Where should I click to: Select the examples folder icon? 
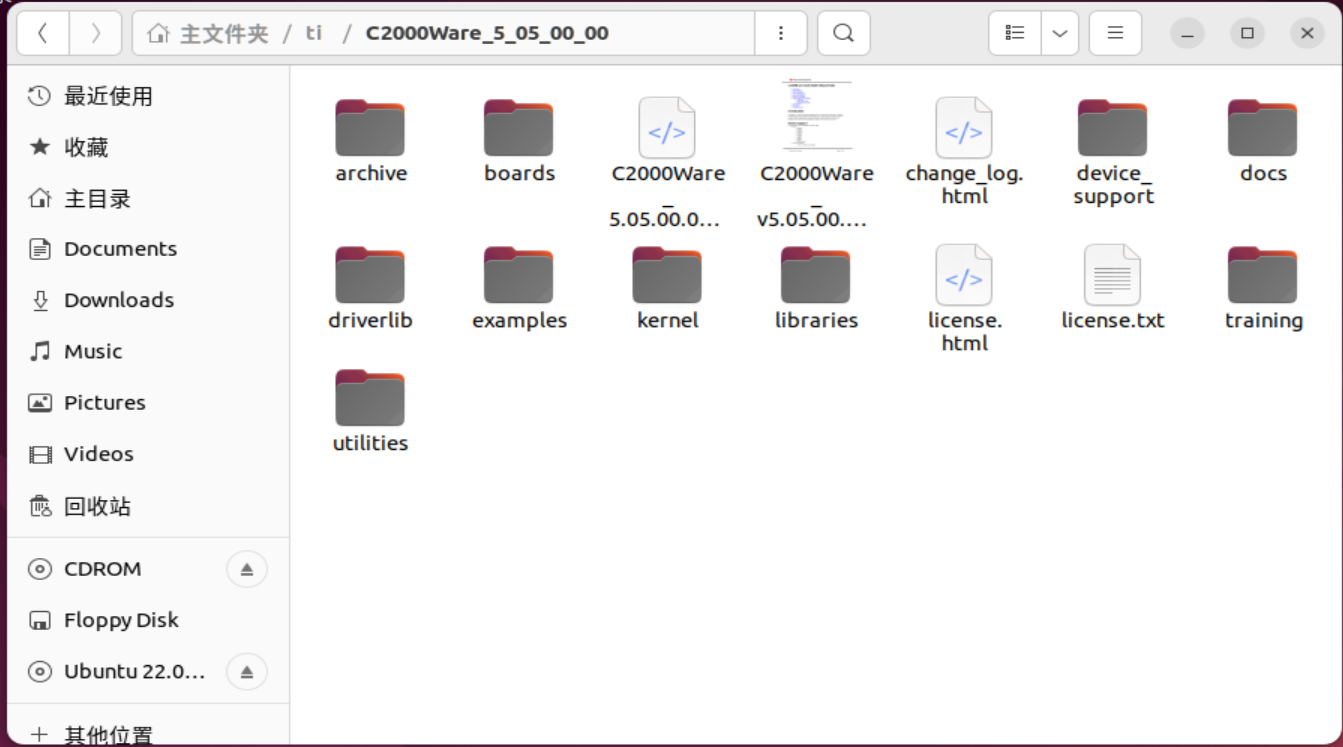[519, 275]
